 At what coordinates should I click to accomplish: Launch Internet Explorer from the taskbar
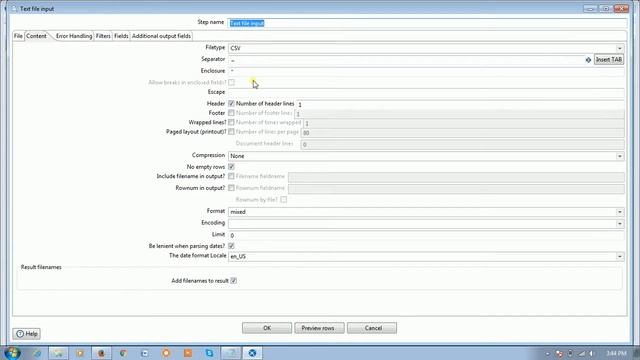[x=37, y=353]
